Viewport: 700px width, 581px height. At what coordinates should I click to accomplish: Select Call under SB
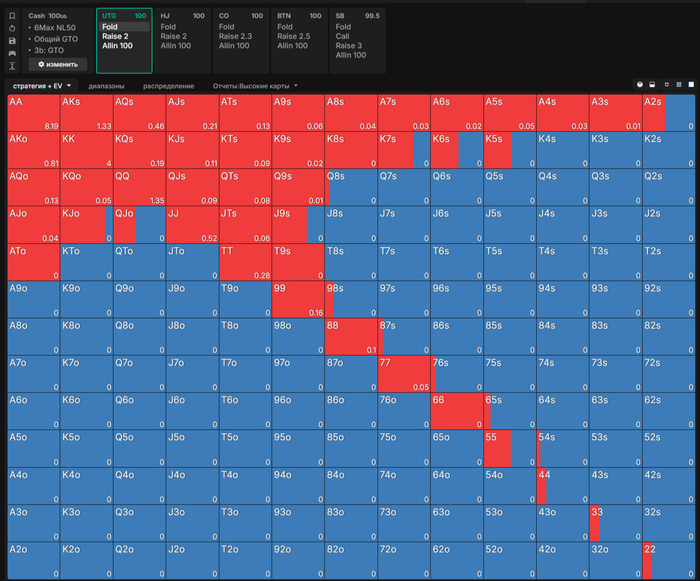click(342, 36)
